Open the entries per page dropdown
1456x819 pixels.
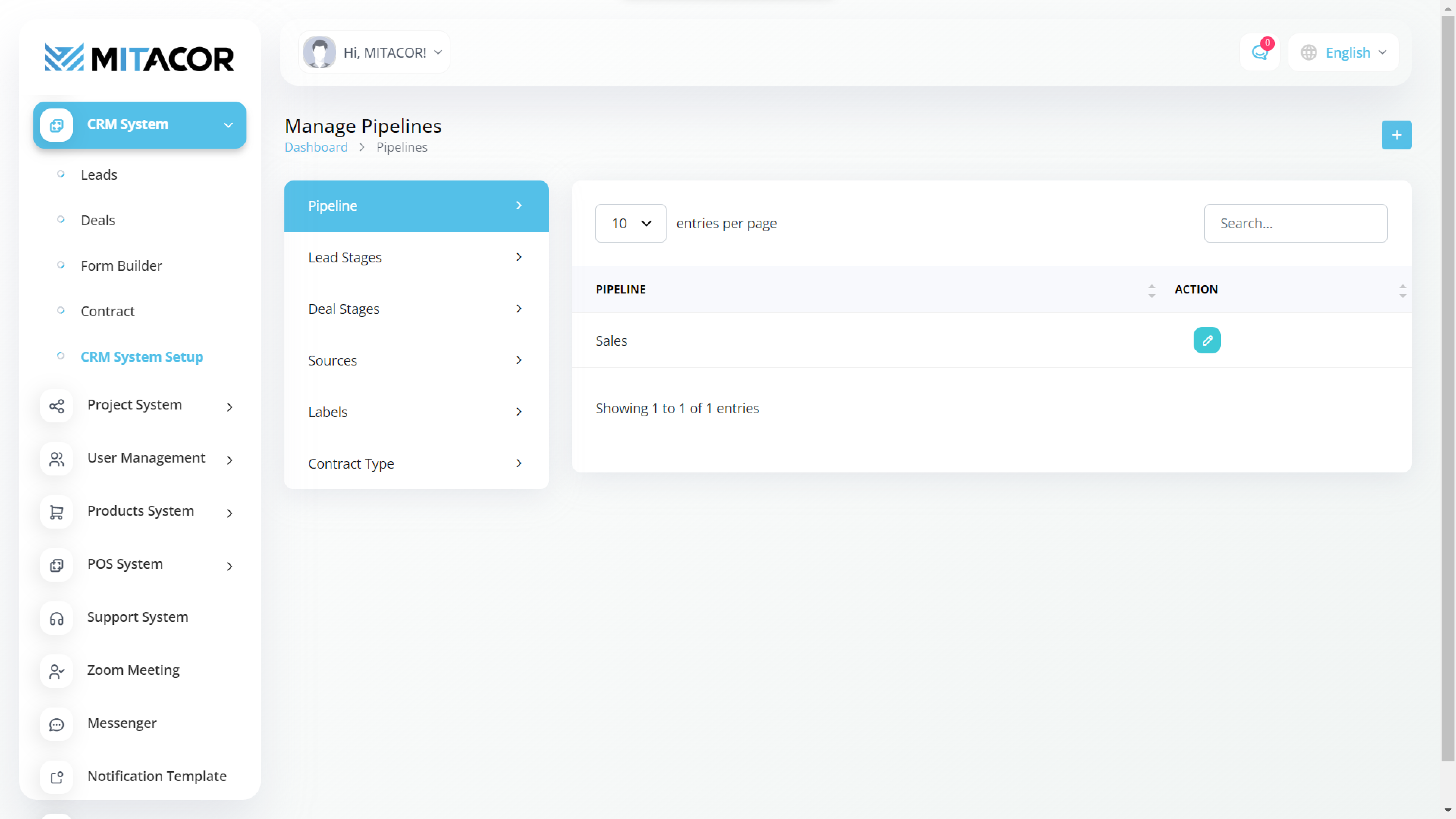[x=630, y=223]
